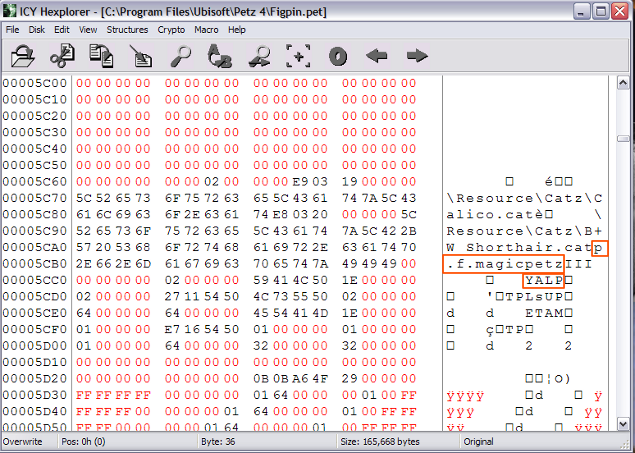Click byte 7A in row 00005CB0
The width and height of the screenshot is (635, 453).
tap(320, 264)
